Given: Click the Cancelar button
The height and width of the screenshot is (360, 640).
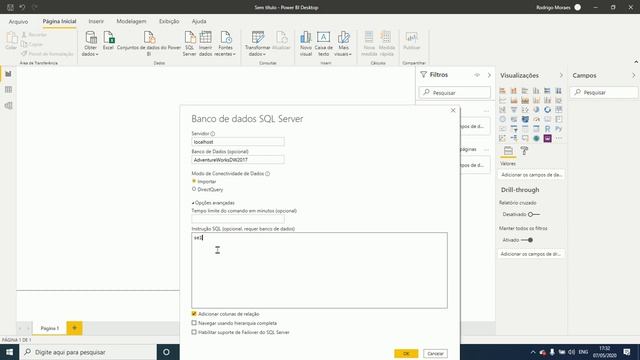Looking at the screenshot, I should click(436, 353).
